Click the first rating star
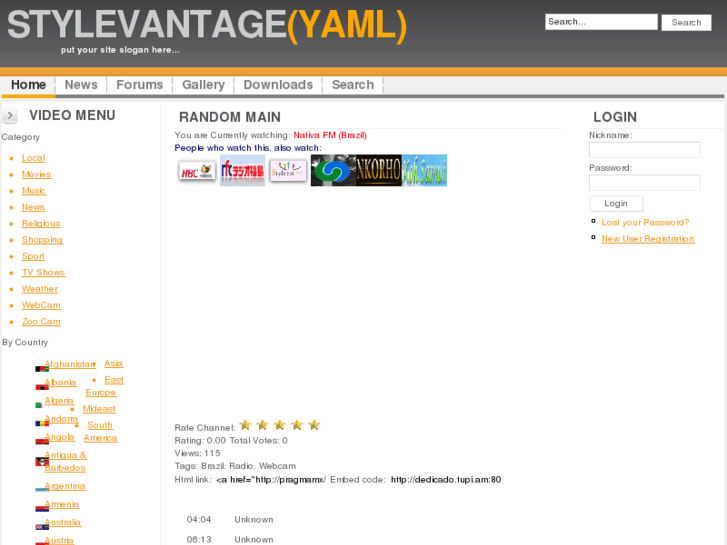Image resolution: width=727 pixels, height=545 pixels. pos(245,425)
